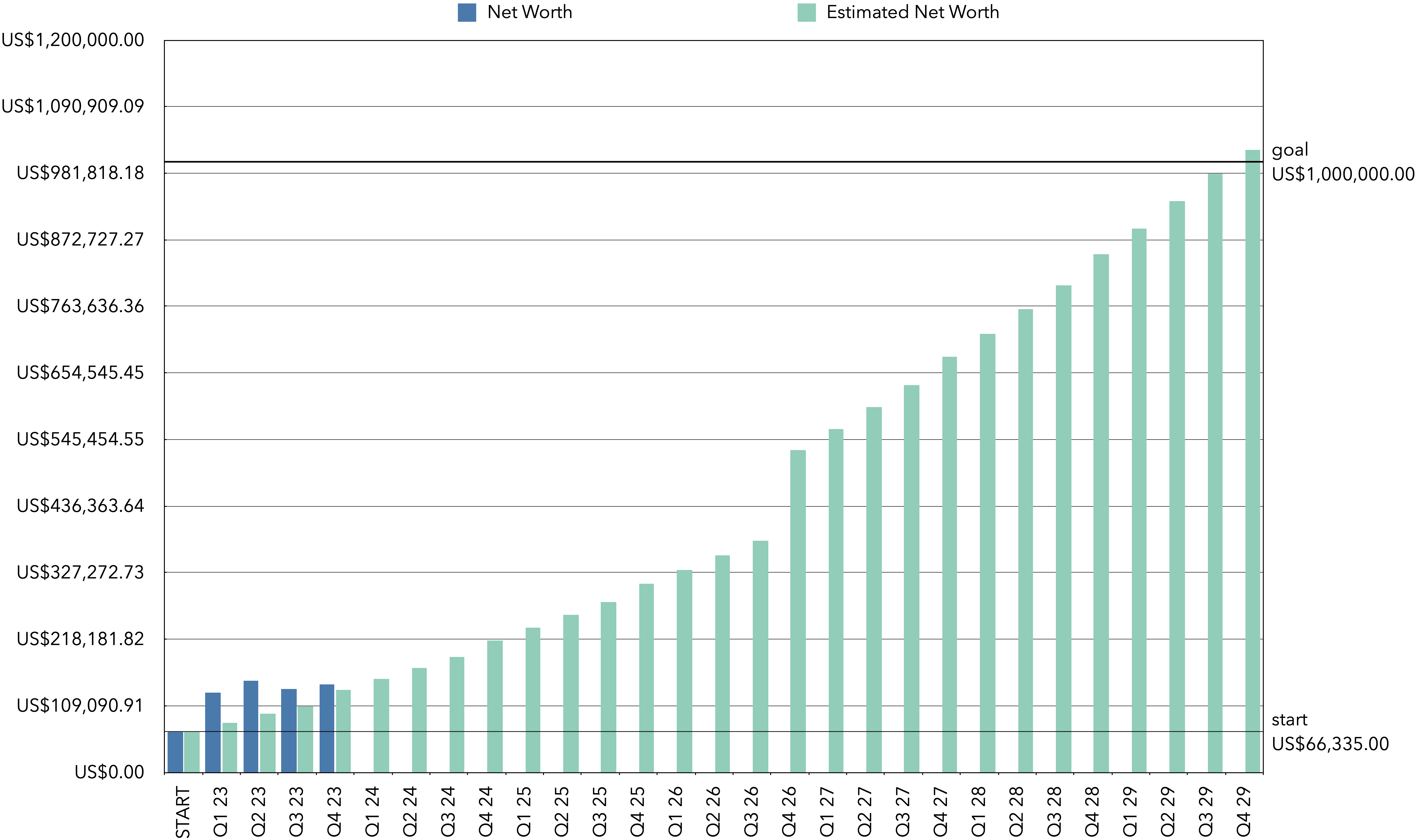Select the blue Net Worth bar for Q3 23
The image size is (1416, 840).
pyautogui.click(x=289, y=731)
